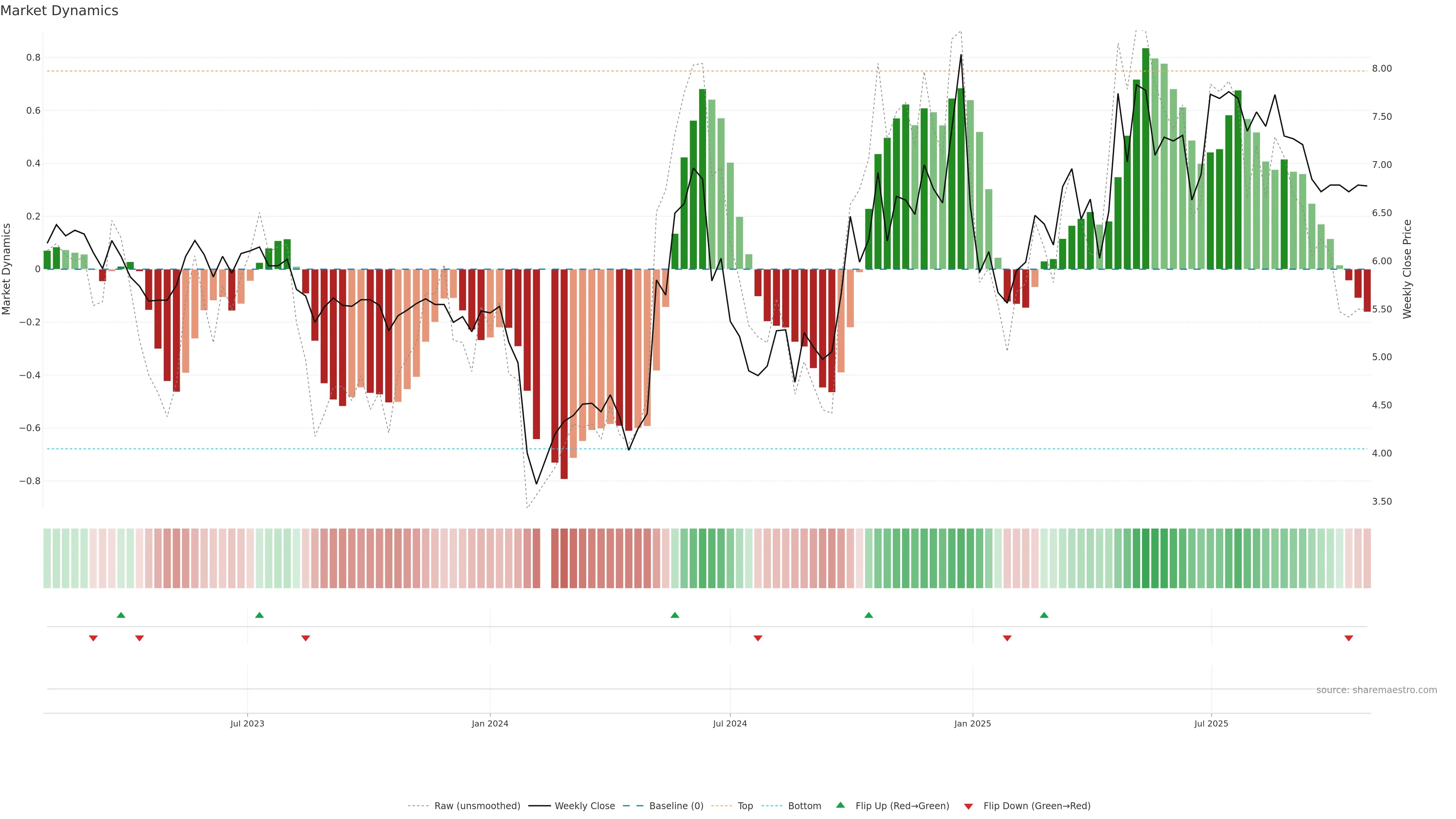The width and height of the screenshot is (1456, 819).
Task: Click the Weekly Close Price axis title
Action: (1407, 269)
